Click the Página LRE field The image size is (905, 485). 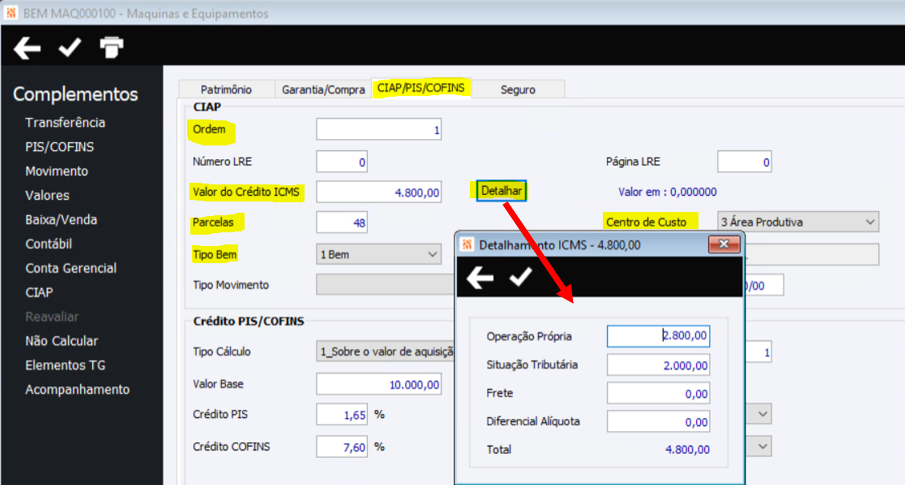(x=744, y=162)
